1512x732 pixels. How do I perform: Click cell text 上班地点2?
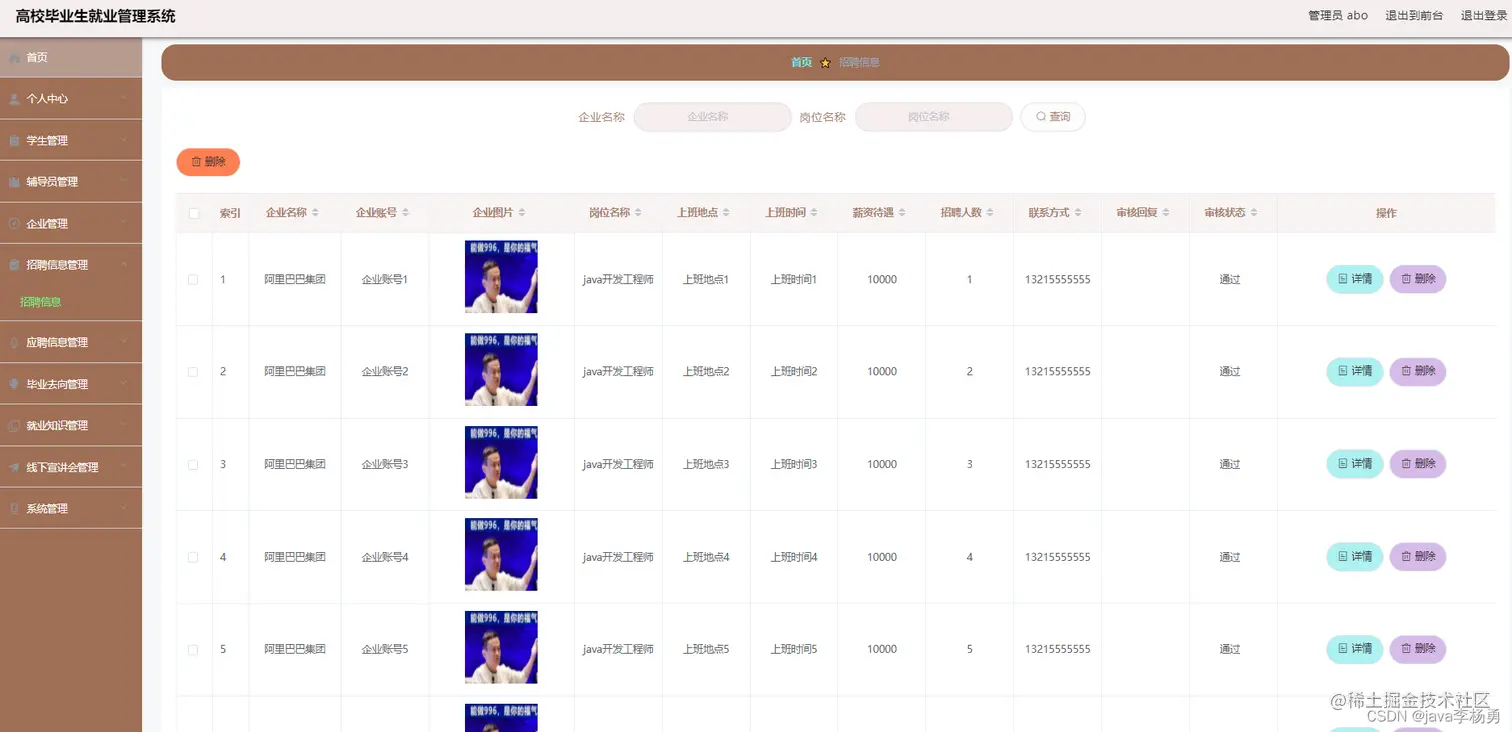coord(706,372)
